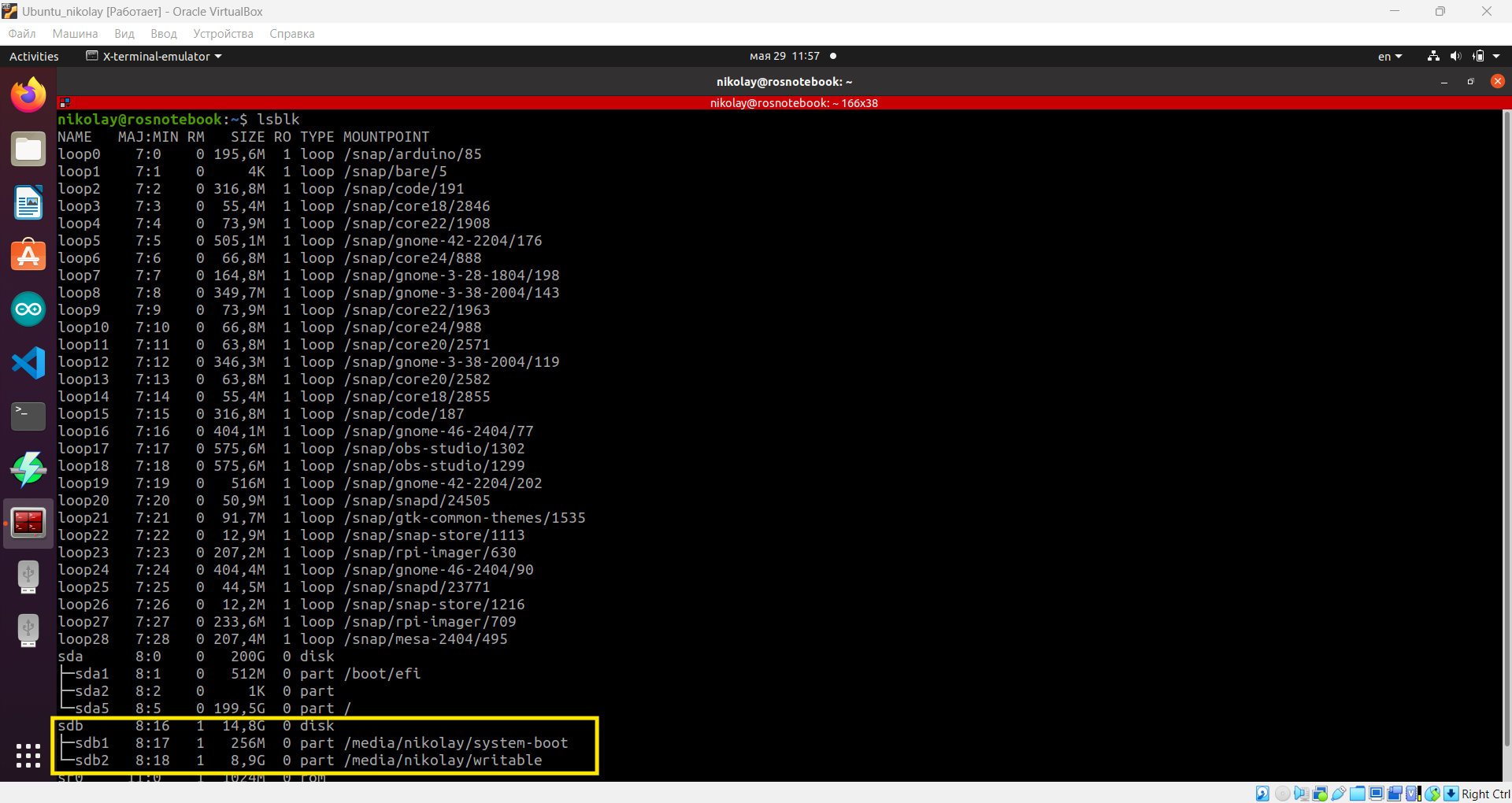This screenshot has width=1512, height=803.
Task: Click the red Terminator icon in dock
Action: [28, 523]
